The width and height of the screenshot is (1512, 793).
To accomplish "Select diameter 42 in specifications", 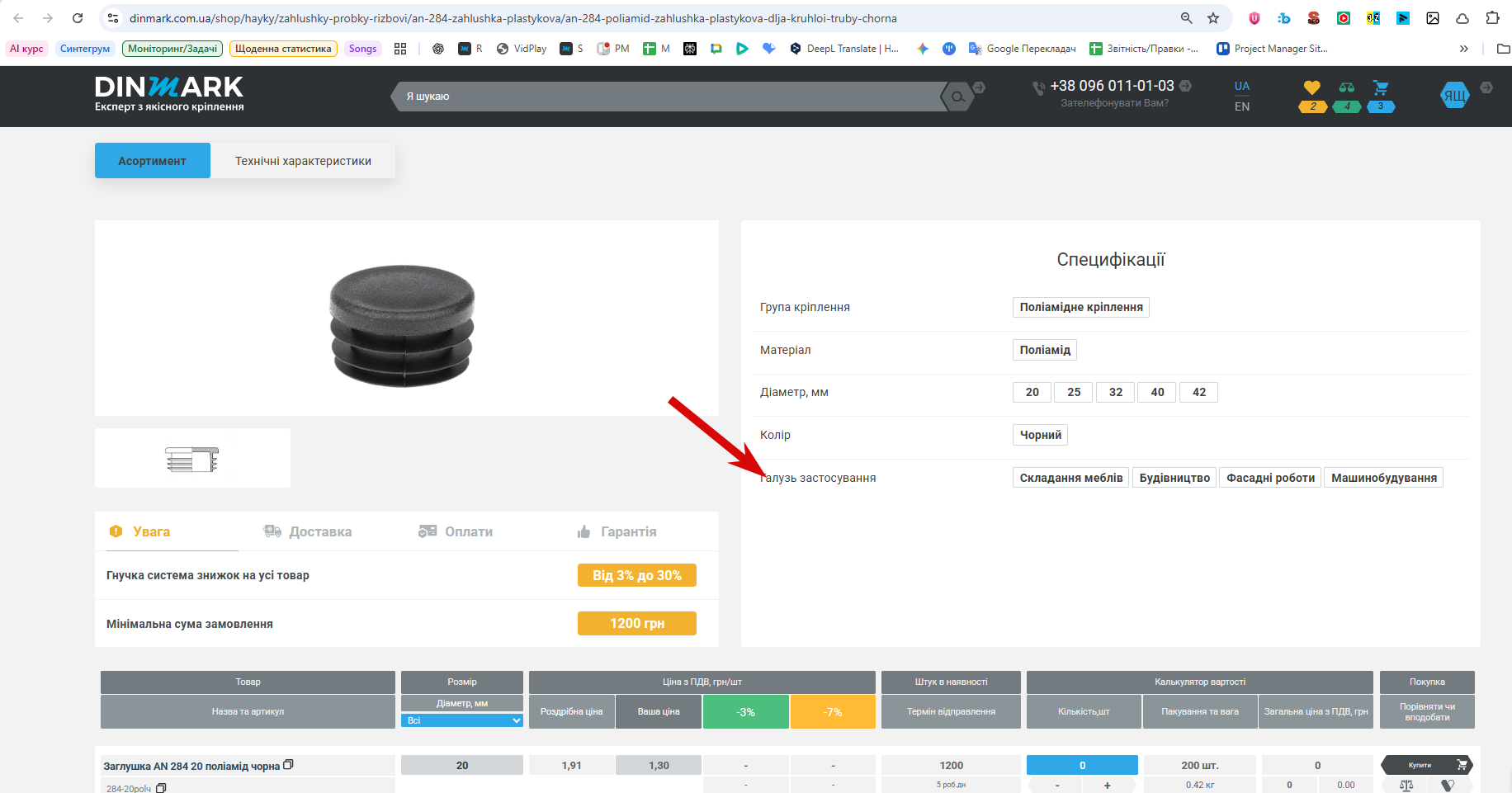I will [1198, 392].
